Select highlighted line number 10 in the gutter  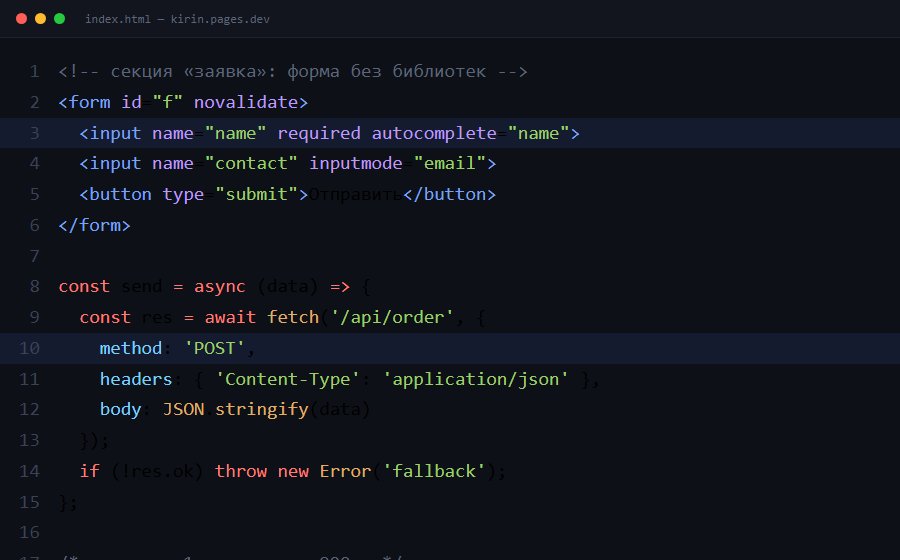point(29,348)
